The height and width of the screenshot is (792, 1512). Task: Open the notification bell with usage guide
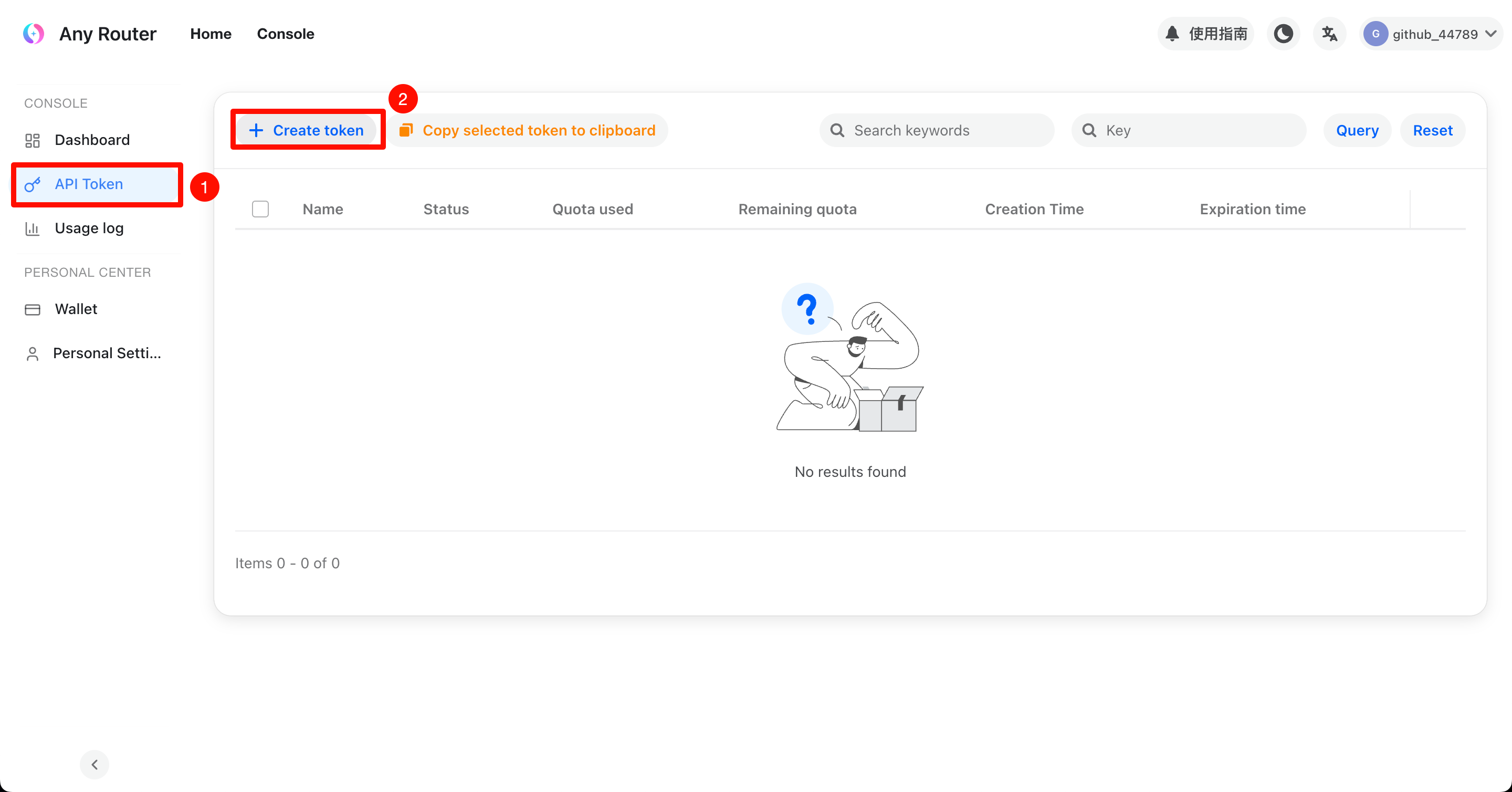point(1172,34)
